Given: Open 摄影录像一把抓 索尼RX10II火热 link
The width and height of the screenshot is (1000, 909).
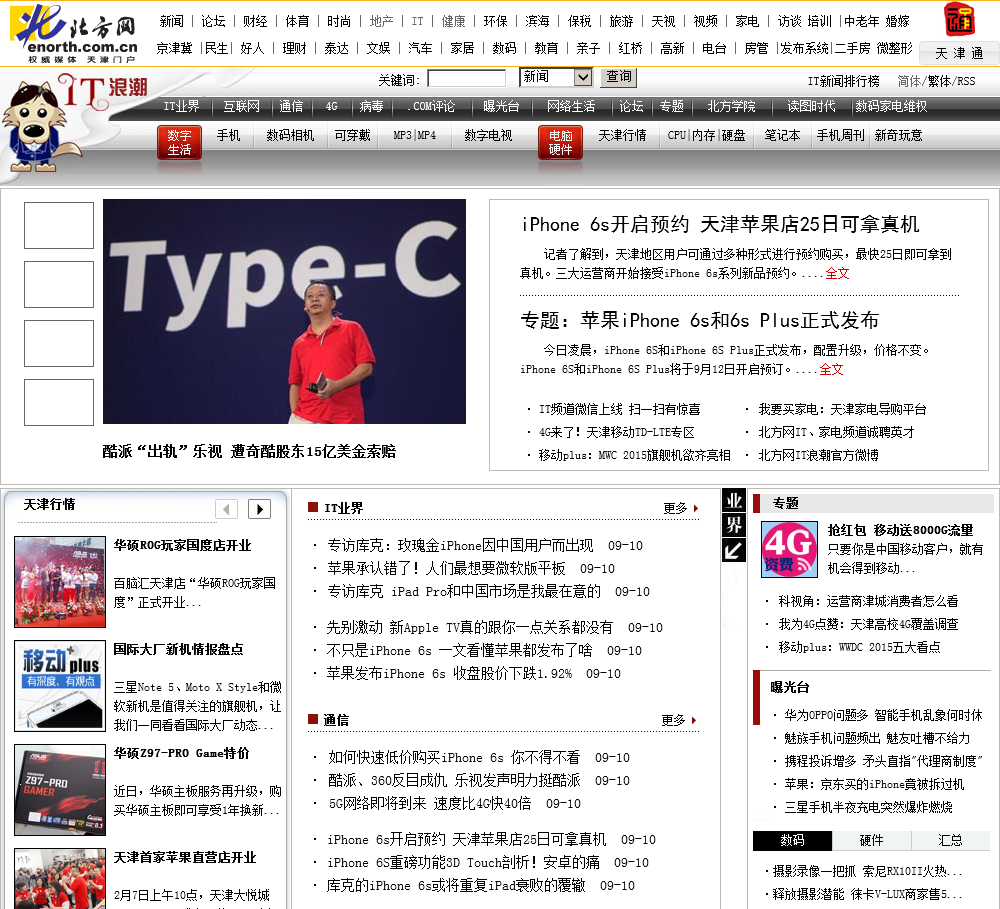Looking at the screenshot, I should click(x=866, y=871).
